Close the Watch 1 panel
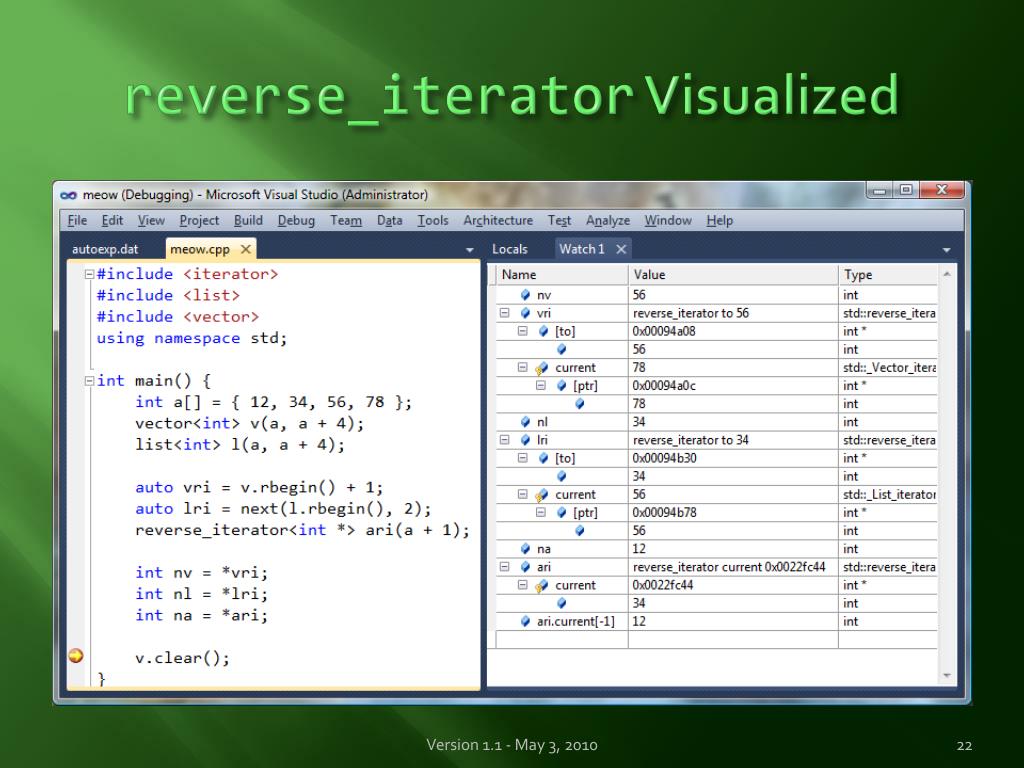 pos(621,249)
